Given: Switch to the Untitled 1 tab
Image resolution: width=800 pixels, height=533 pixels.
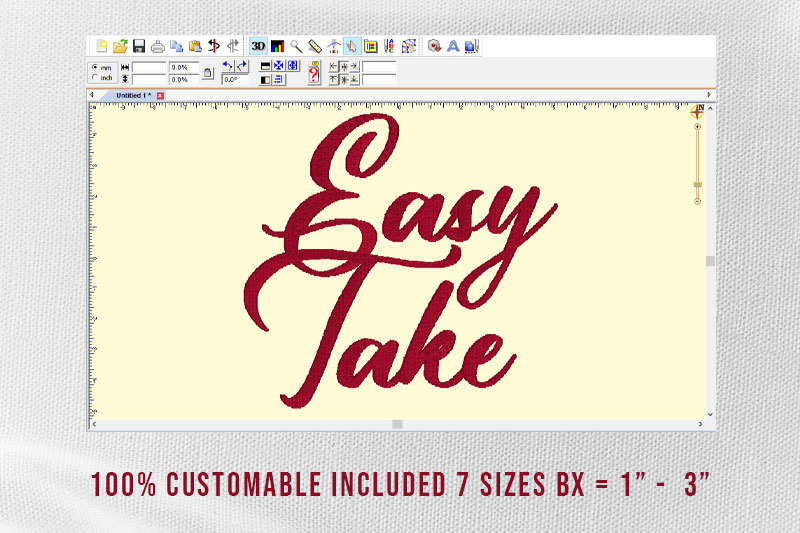Looking at the screenshot, I should pyautogui.click(x=132, y=95).
